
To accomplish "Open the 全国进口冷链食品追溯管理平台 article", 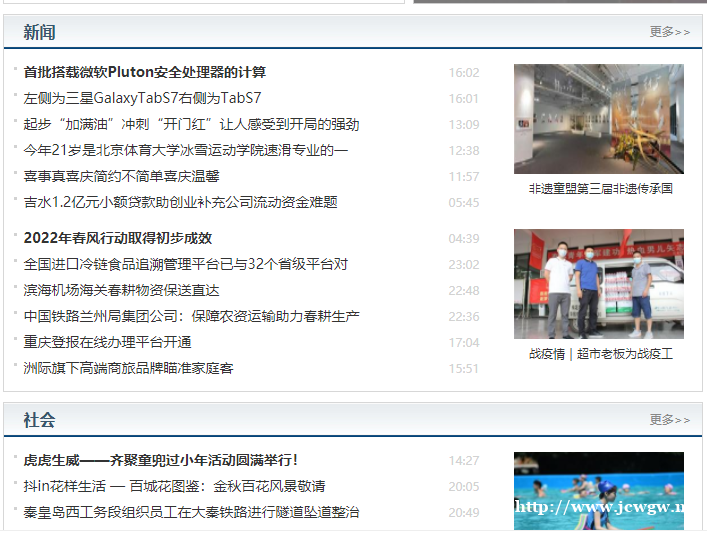I will pos(186,264).
